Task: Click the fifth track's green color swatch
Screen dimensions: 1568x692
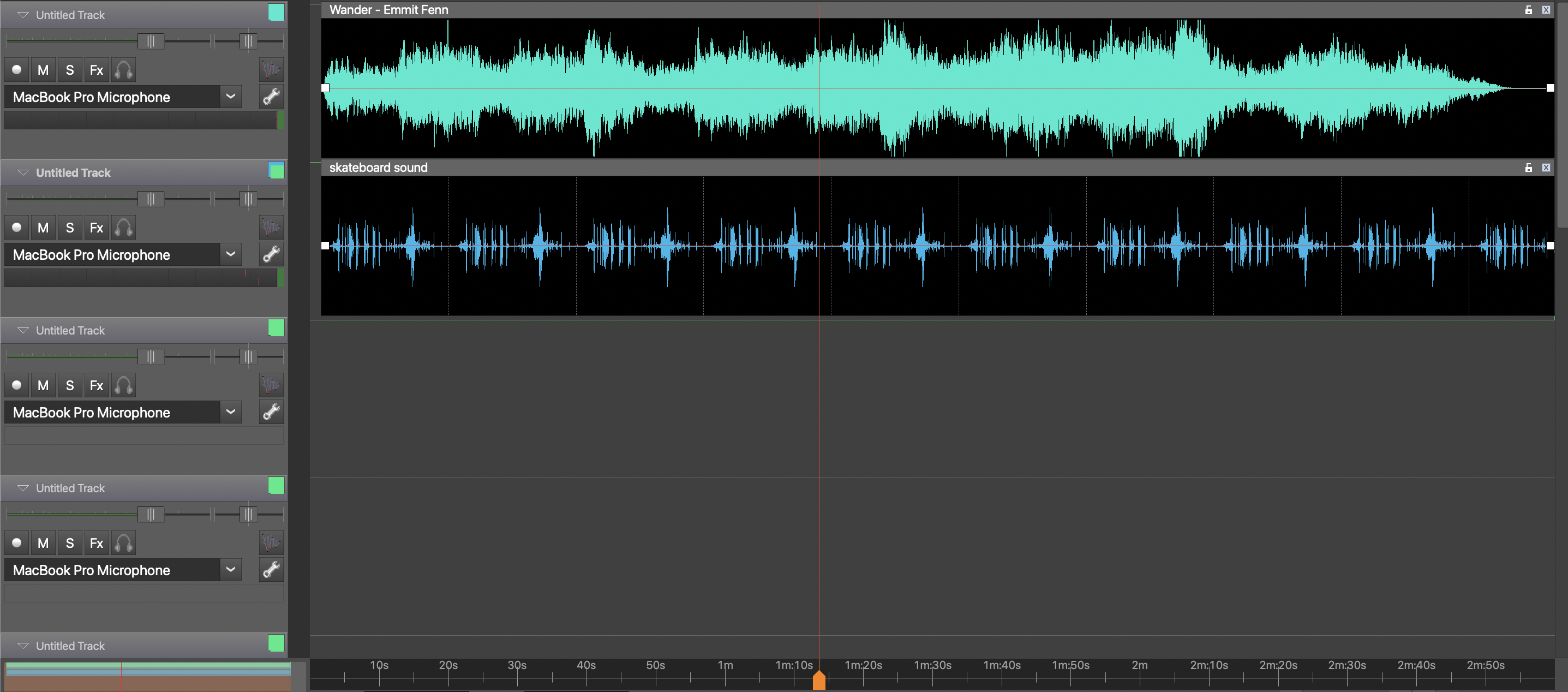Action: (x=277, y=643)
